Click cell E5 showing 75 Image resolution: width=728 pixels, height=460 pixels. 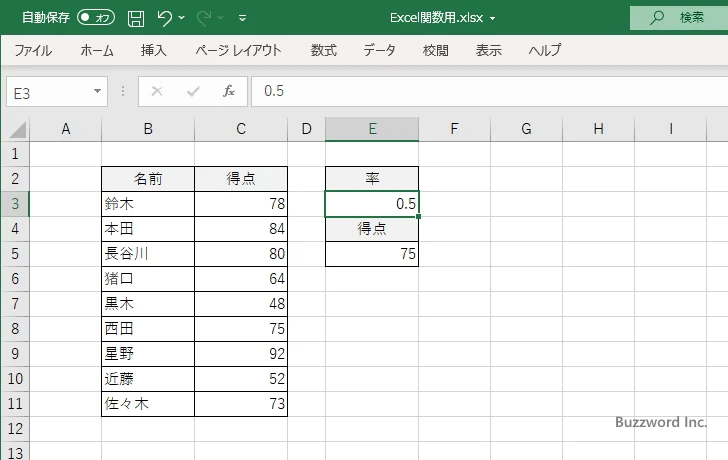[372, 253]
